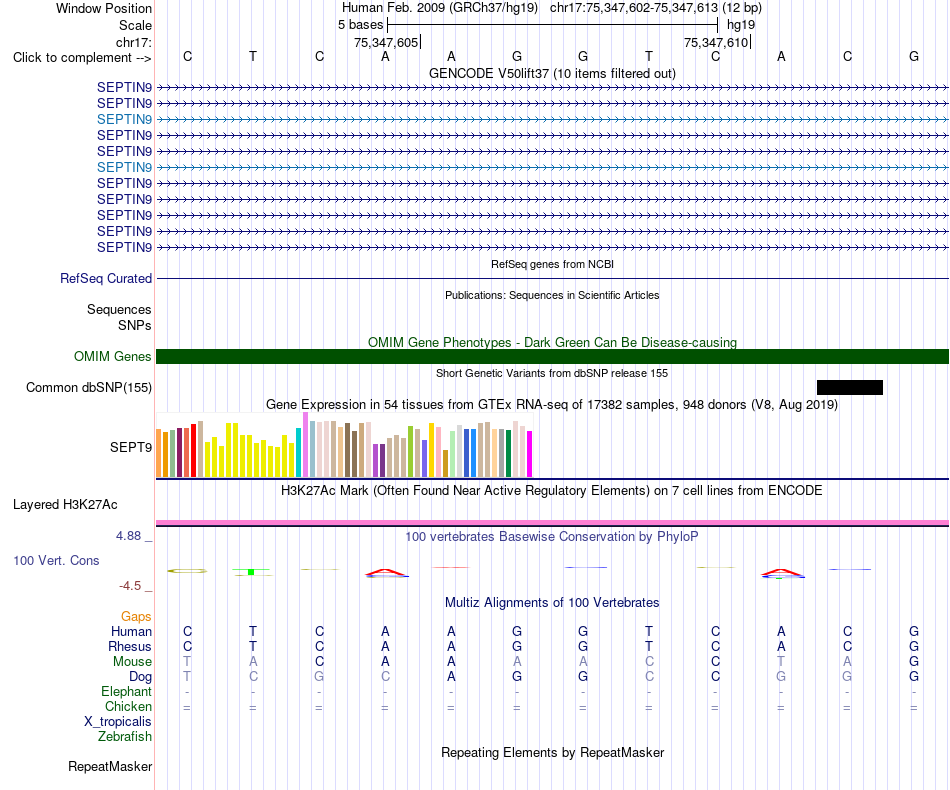Click the Scale label

tap(135, 25)
